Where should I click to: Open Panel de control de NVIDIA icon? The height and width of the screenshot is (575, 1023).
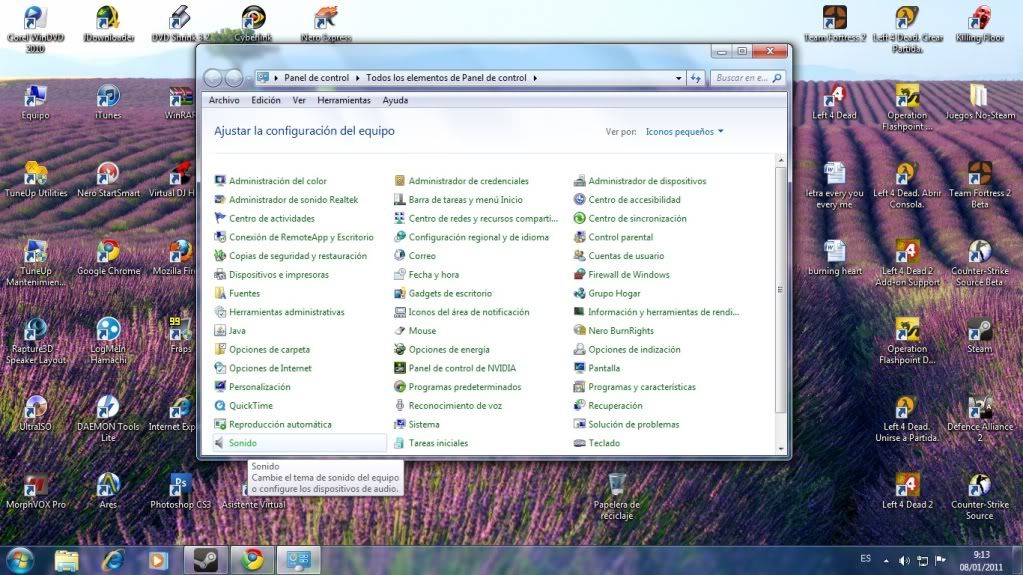point(400,368)
